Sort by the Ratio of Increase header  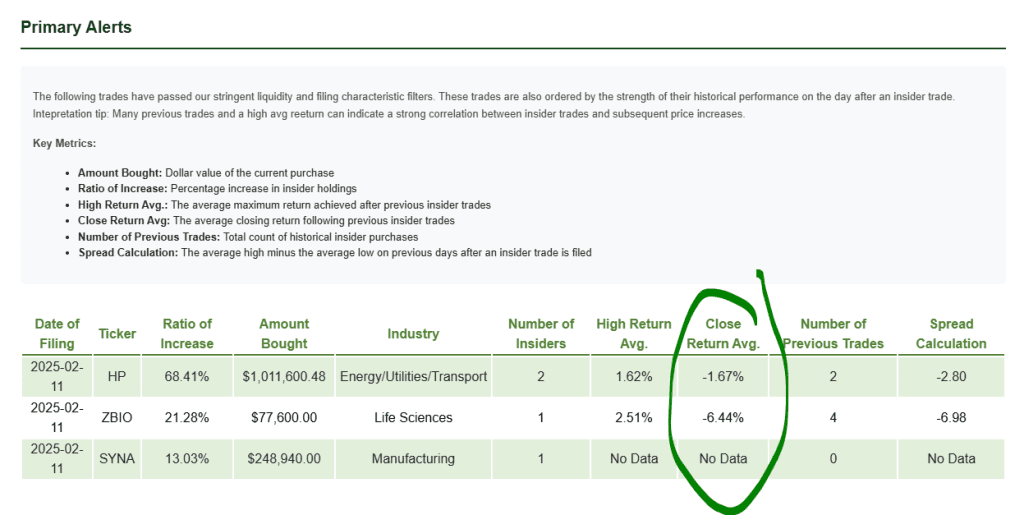pyautogui.click(x=187, y=333)
